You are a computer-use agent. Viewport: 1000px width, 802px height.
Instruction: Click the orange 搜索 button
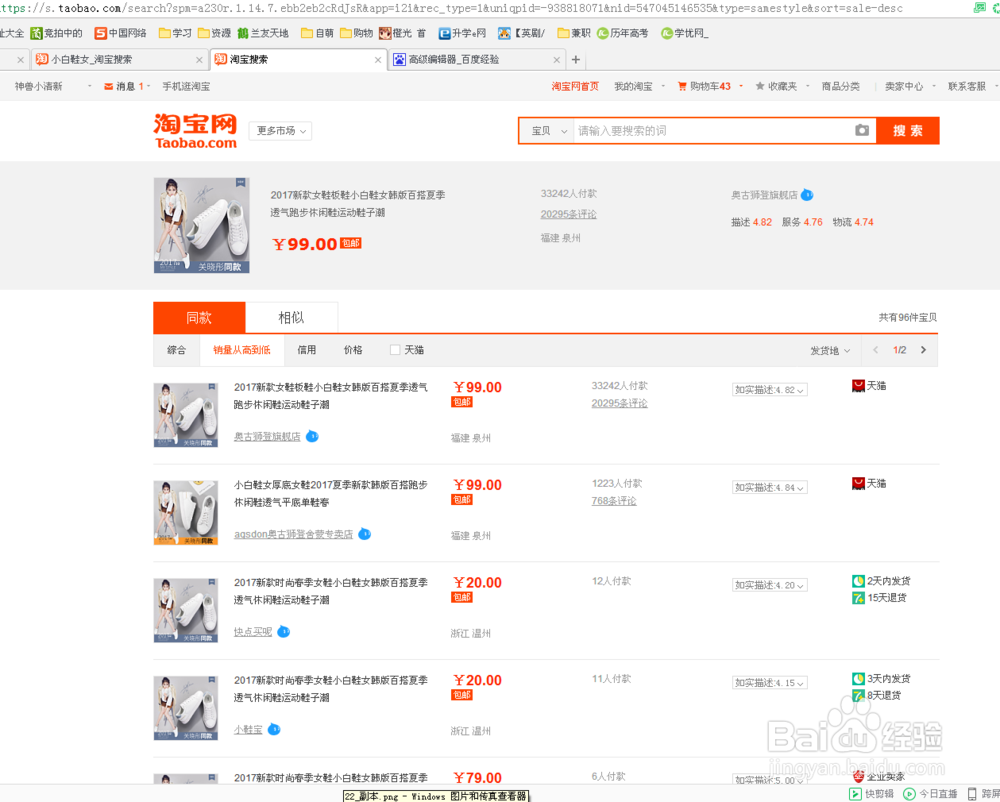click(908, 131)
